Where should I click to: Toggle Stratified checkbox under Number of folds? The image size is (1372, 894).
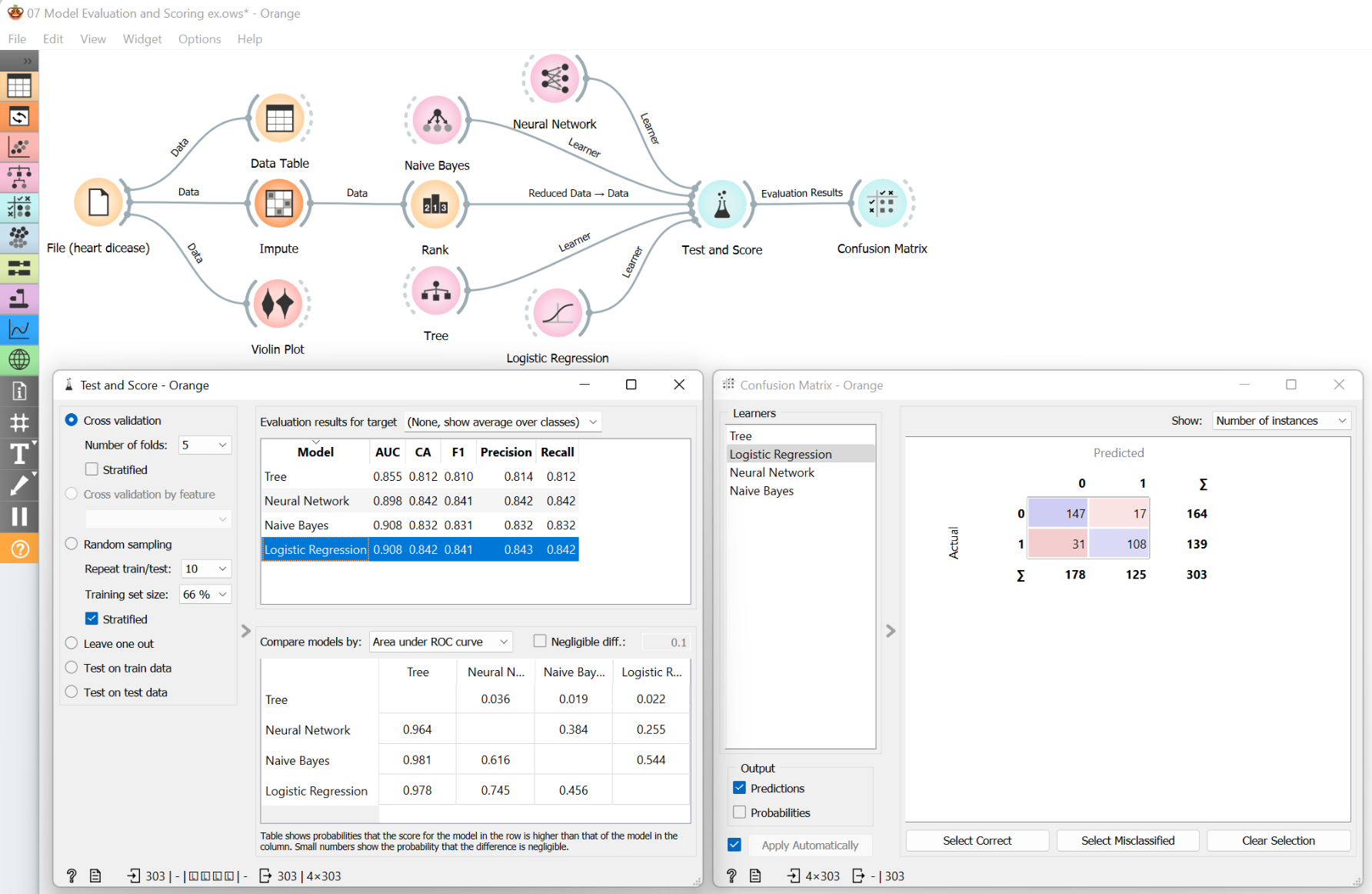click(x=92, y=469)
